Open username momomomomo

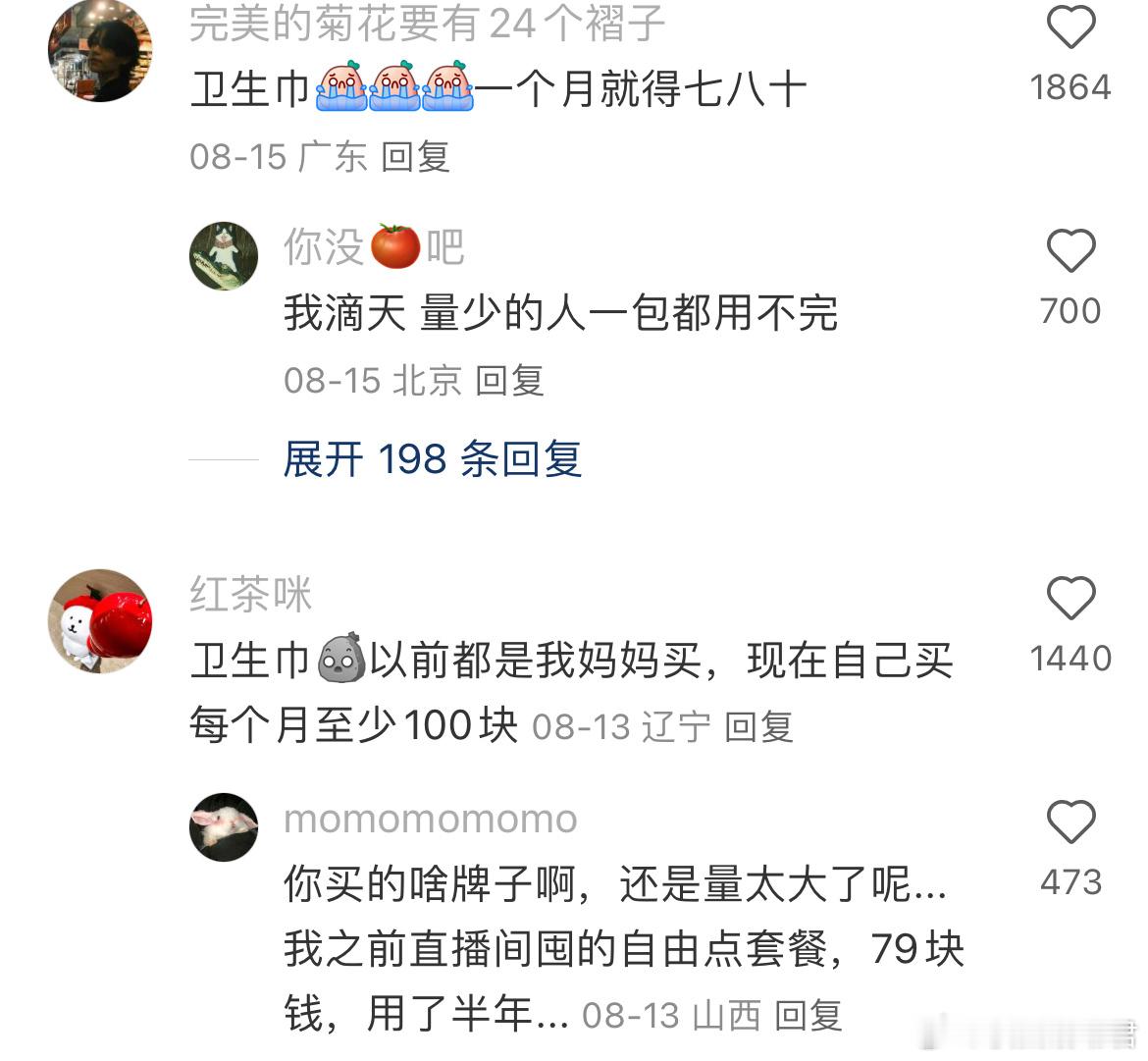431,818
